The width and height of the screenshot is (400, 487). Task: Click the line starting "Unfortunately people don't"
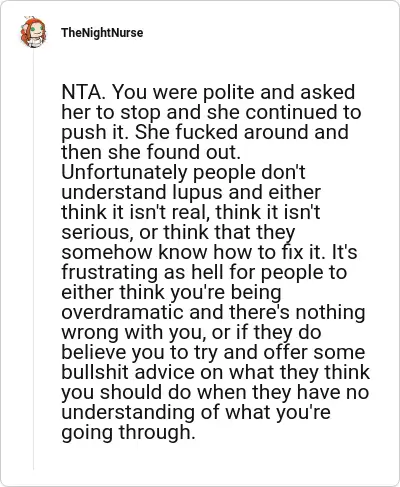click(x=183, y=172)
